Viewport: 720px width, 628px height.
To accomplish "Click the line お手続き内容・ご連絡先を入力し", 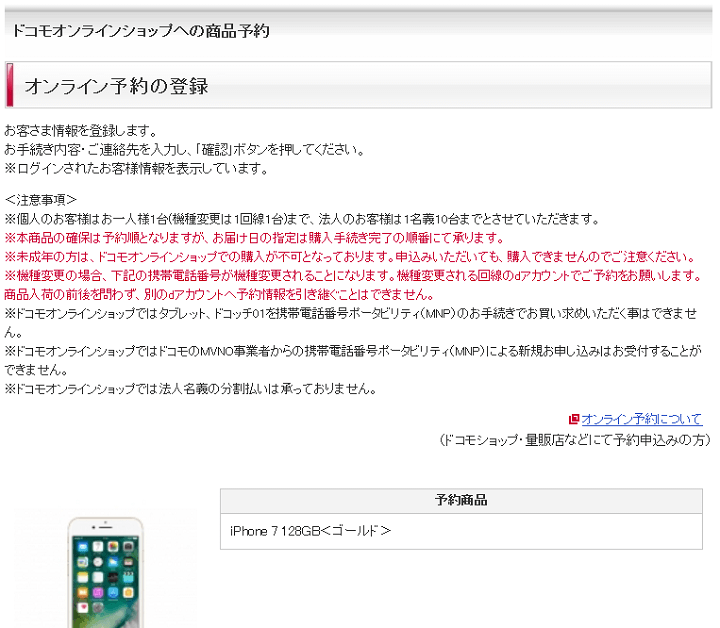I will tap(185, 150).
